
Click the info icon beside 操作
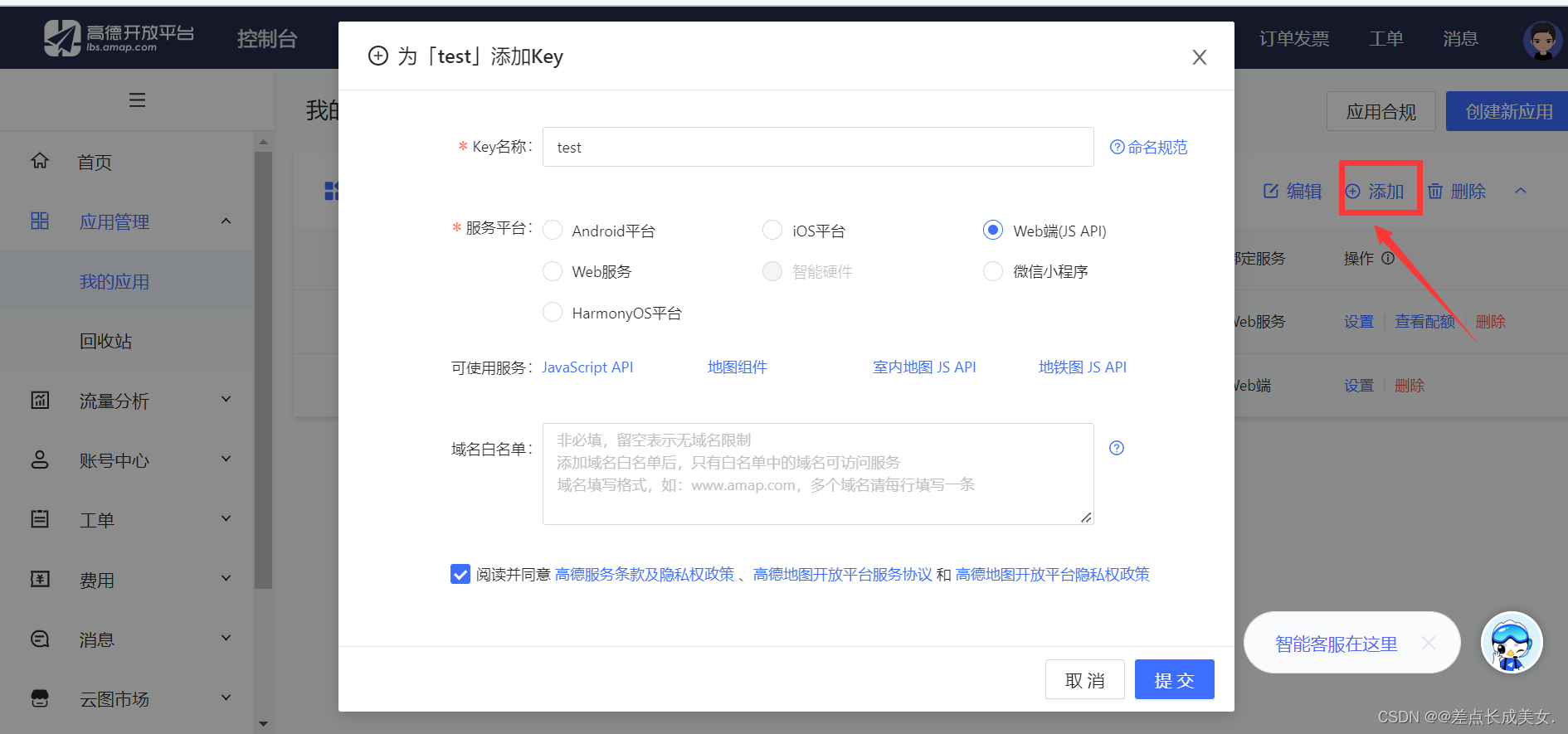(1388, 258)
